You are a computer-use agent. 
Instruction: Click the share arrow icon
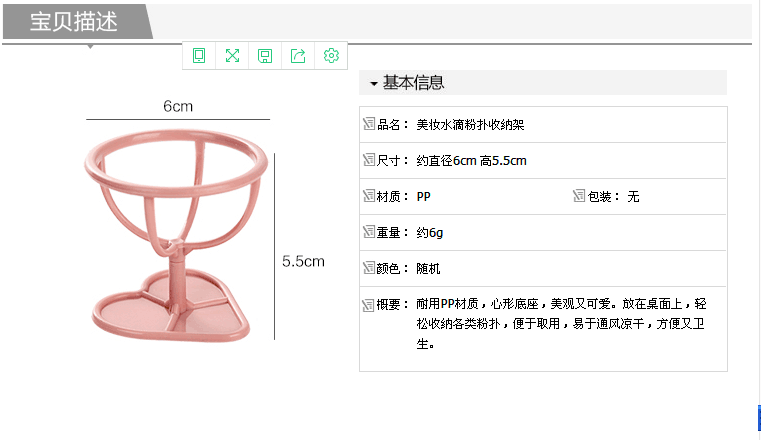[x=298, y=56]
